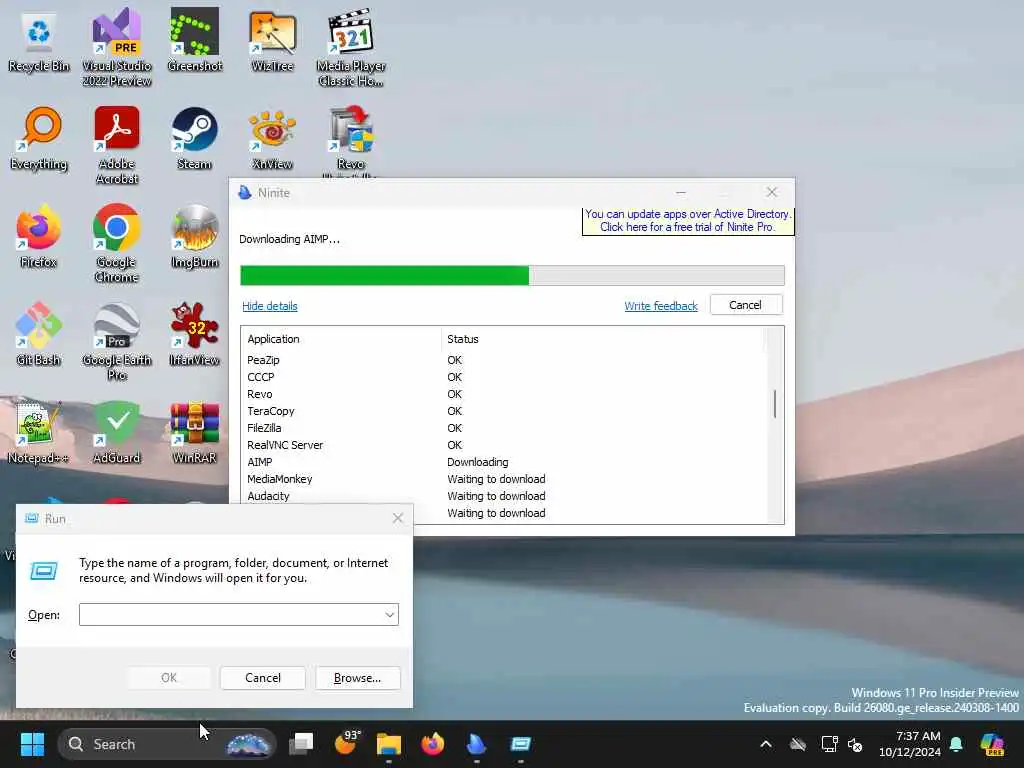Switch to Firefox in the taskbar

(x=432, y=744)
